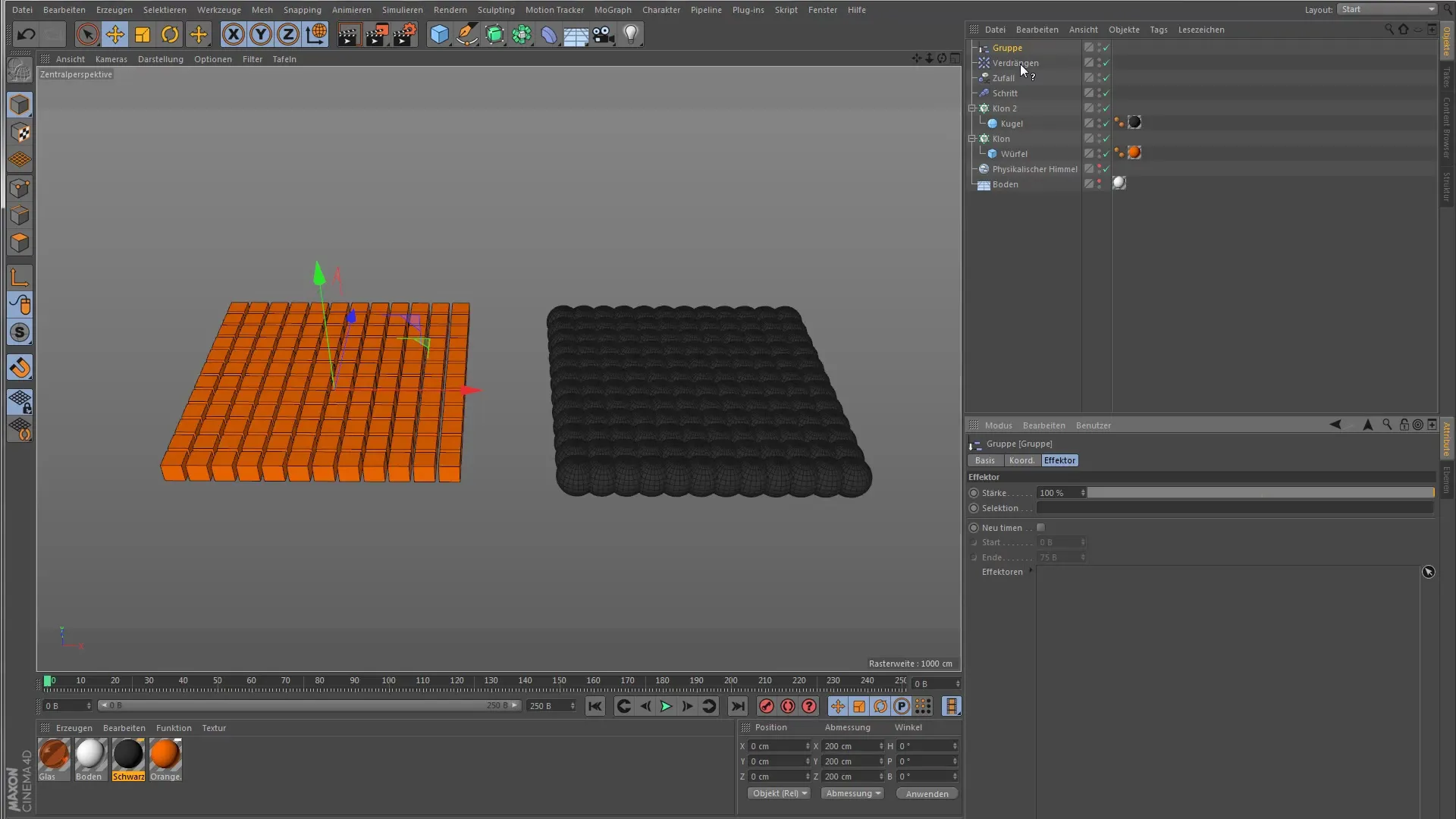Open the Abmessung dropdown
Image resolution: width=1456 pixels, height=819 pixels.
tap(852, 793)
